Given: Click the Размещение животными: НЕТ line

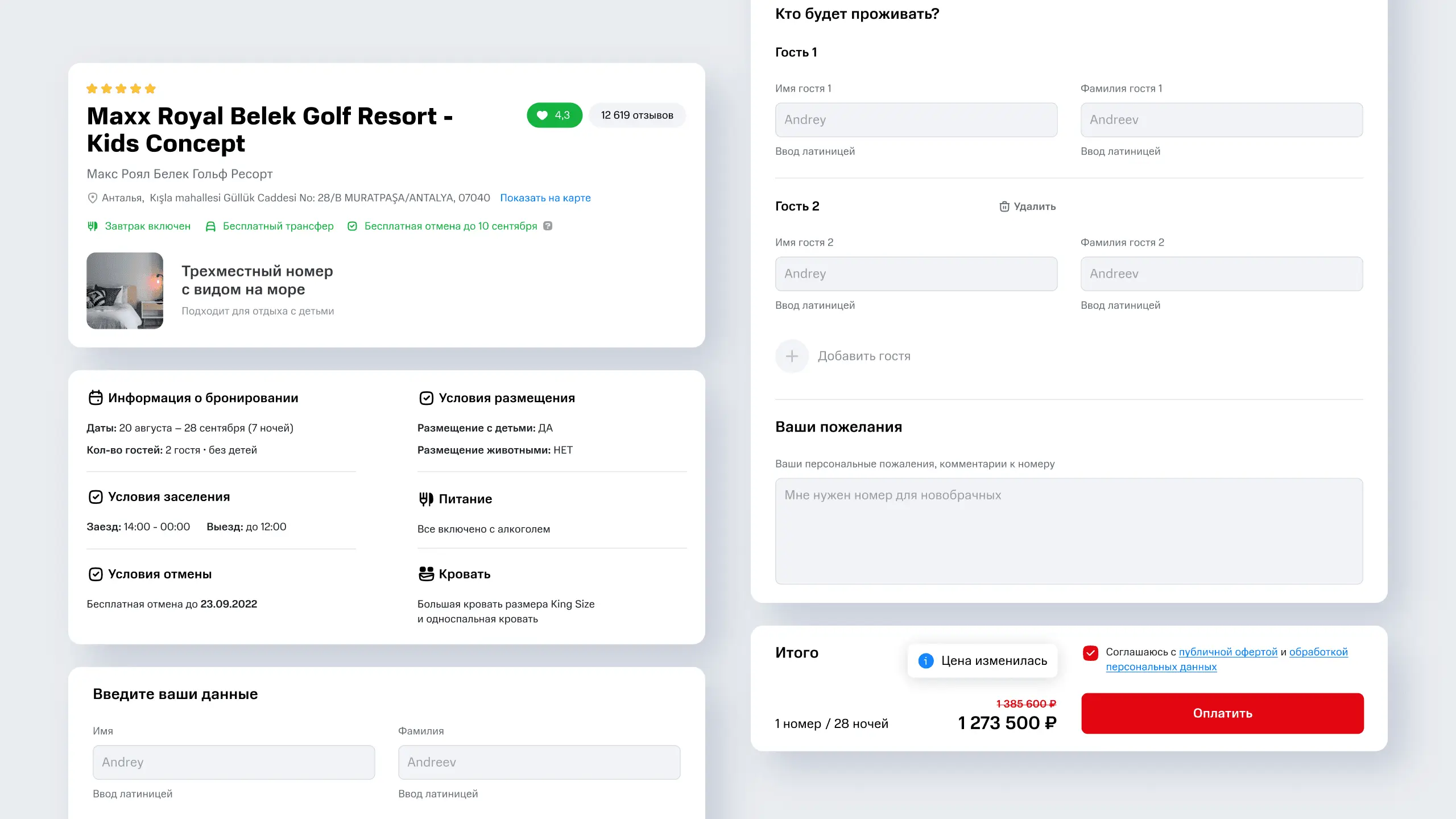Looking at the screenshot, I should point(495,450).
